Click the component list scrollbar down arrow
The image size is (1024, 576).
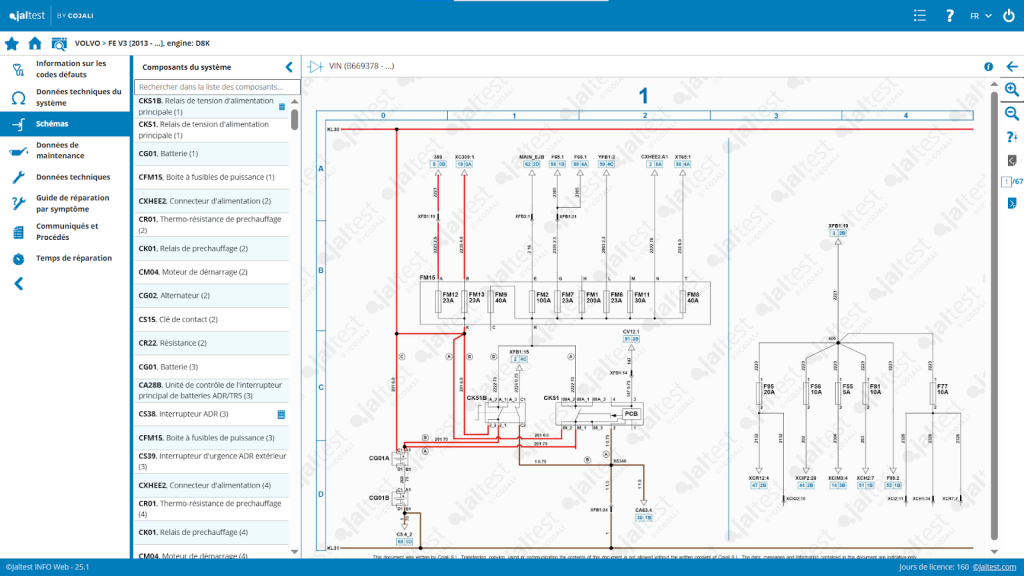[x=295, y=551]
